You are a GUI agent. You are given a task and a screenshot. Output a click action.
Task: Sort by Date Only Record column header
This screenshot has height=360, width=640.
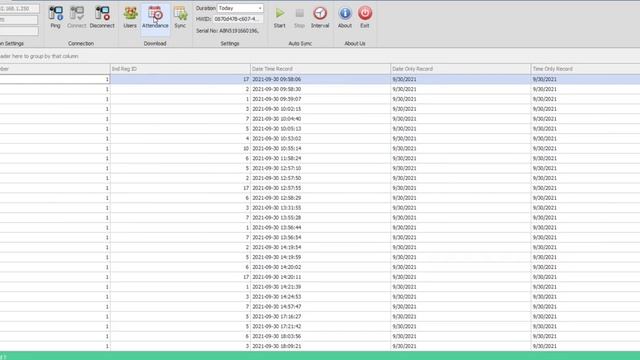(x=460, y=69)
